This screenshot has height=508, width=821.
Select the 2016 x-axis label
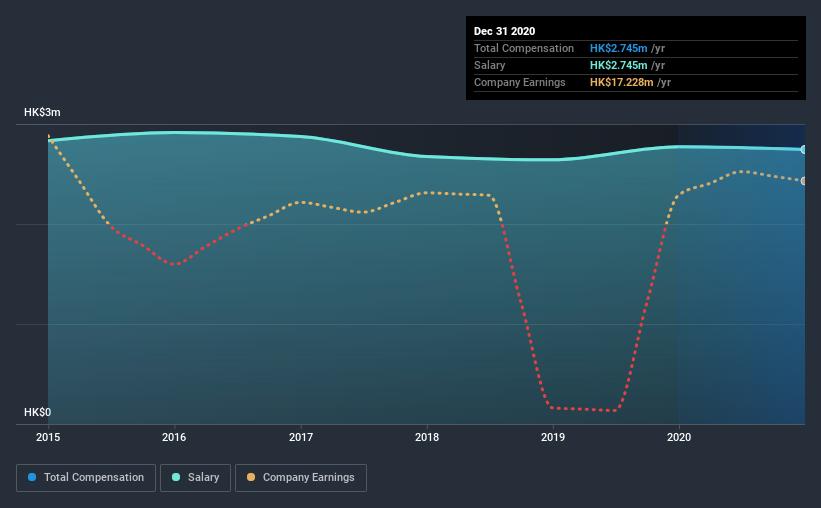pyautogui.click(x=174, y=437)
